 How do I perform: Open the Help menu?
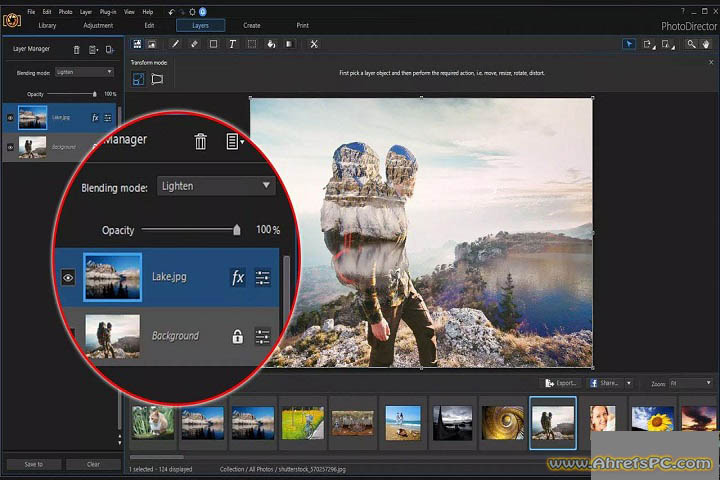click(147, 12)
